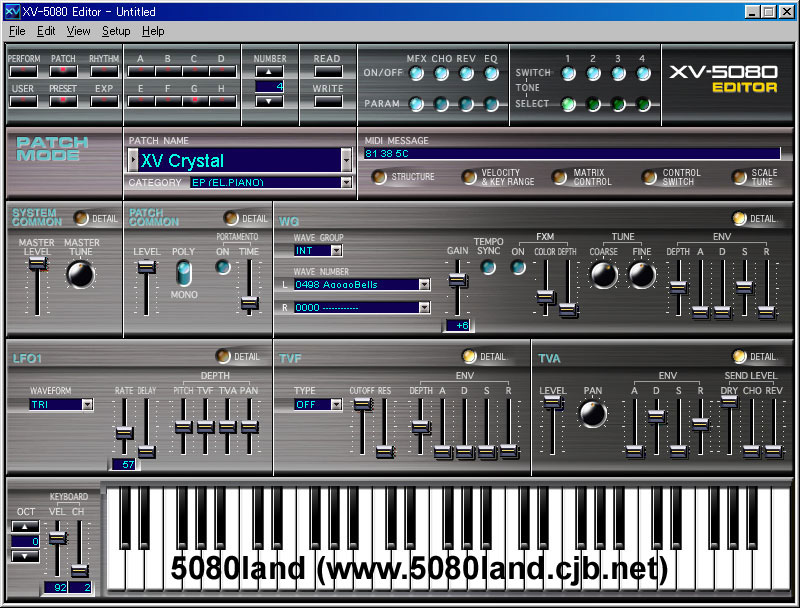The image size is (800, 608).
Task: Click the XV app icon in title bar
Action: click(12, 11)
